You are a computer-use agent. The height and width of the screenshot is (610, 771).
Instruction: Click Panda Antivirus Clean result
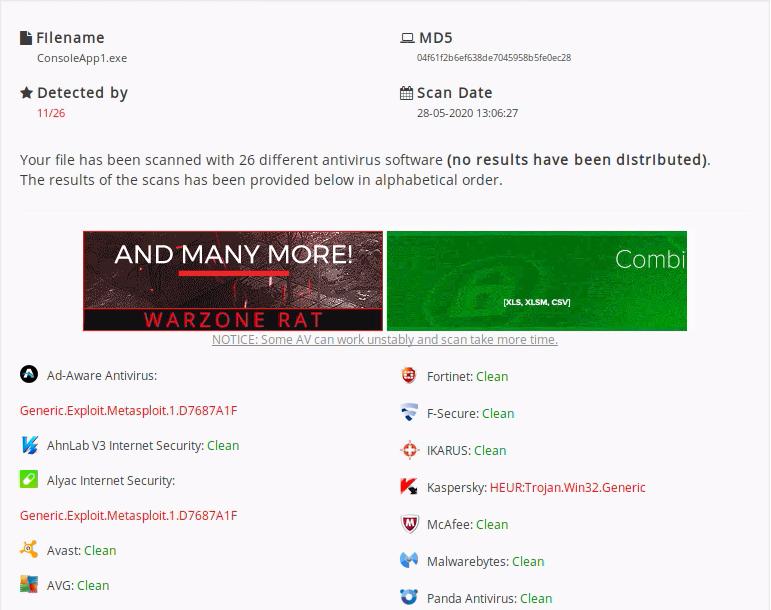(x=536, y=598)
